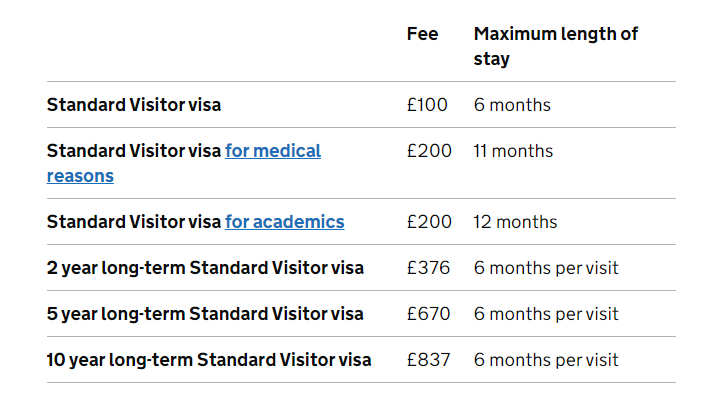Click the 'Fee' column header
701x412 pixels.
click(422, 34)
